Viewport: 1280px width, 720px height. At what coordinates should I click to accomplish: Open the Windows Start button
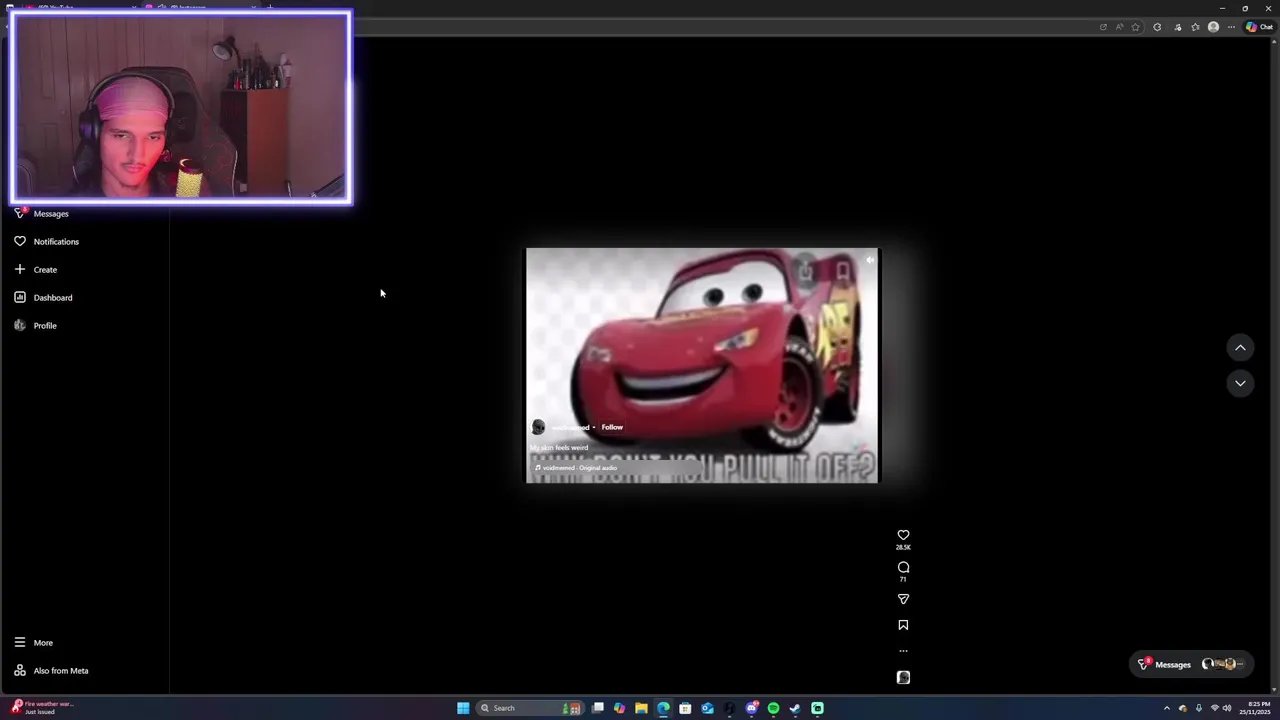[x=463, y=708]
